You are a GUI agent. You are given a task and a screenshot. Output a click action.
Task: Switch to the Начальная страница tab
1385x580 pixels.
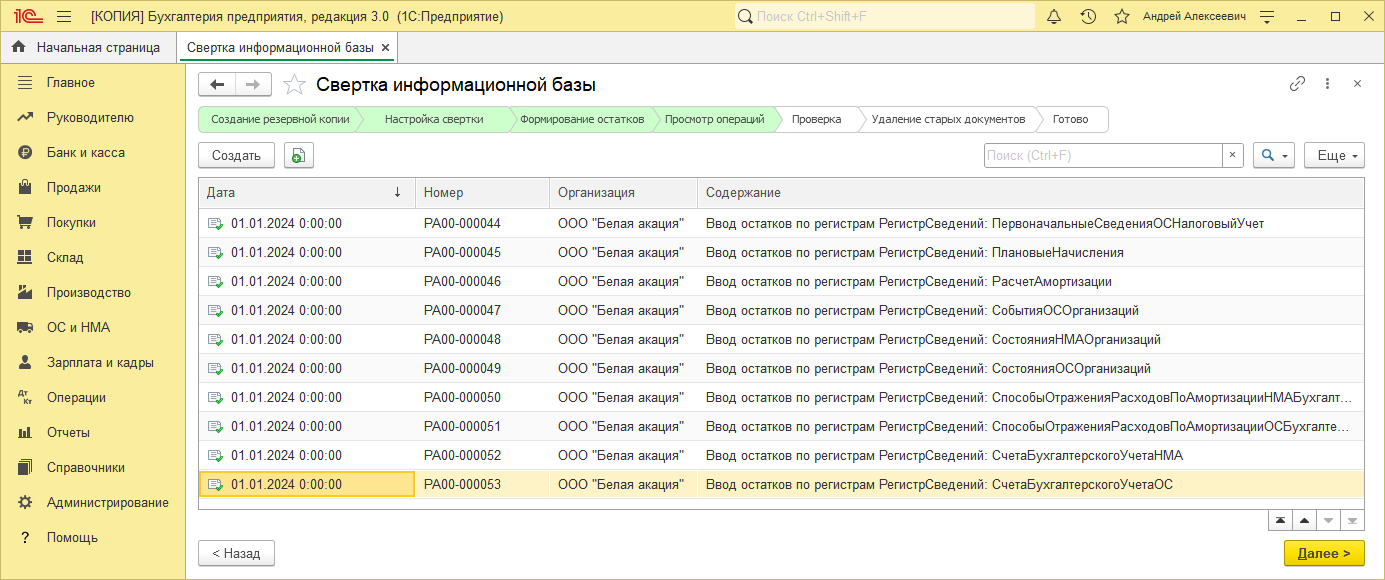pyautogui.click(x=98, y=47)
